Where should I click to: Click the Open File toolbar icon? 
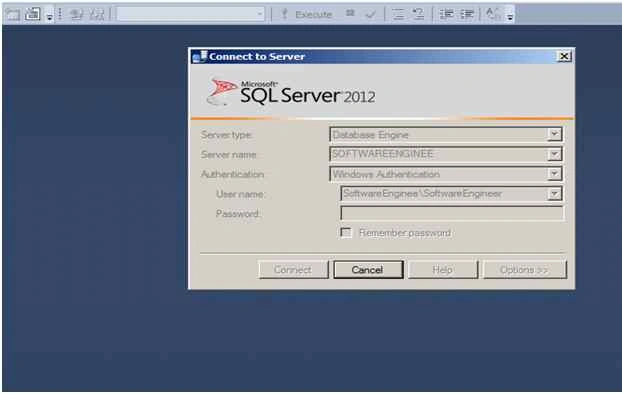tap(13, 15)
